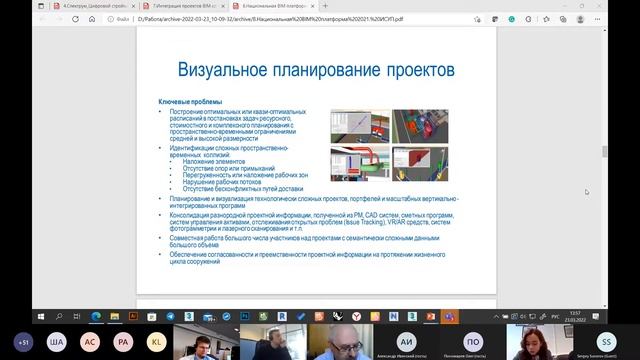Click the vertical scrollbar thumb of PDF viewer
This screenshot has width=640, height=360.
(604, 151)
